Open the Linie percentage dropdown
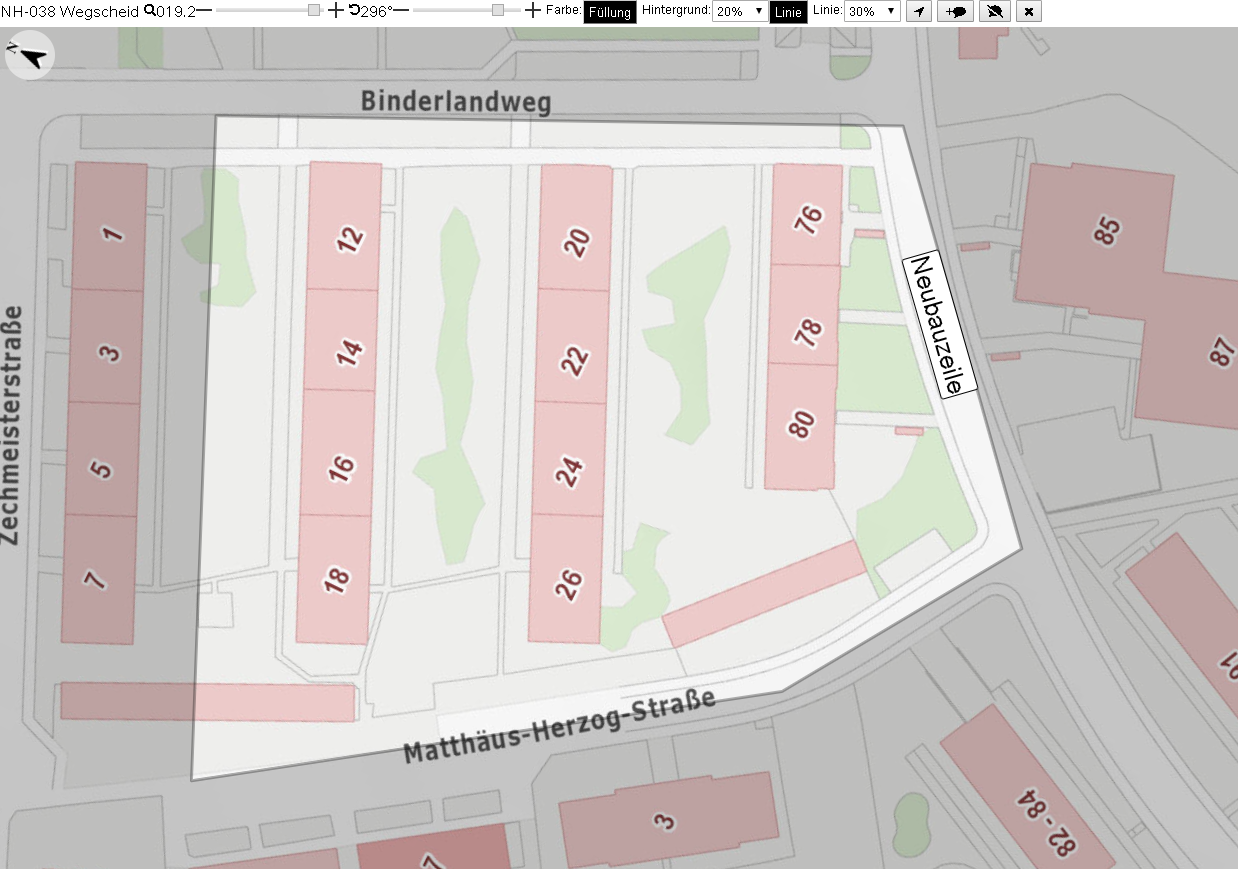The height and width of the screenshot is (869, 1238). coord(872,12)
